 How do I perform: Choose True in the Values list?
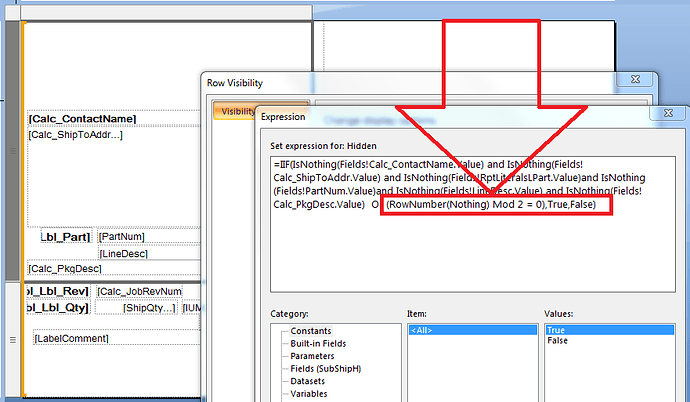point(609,330)
